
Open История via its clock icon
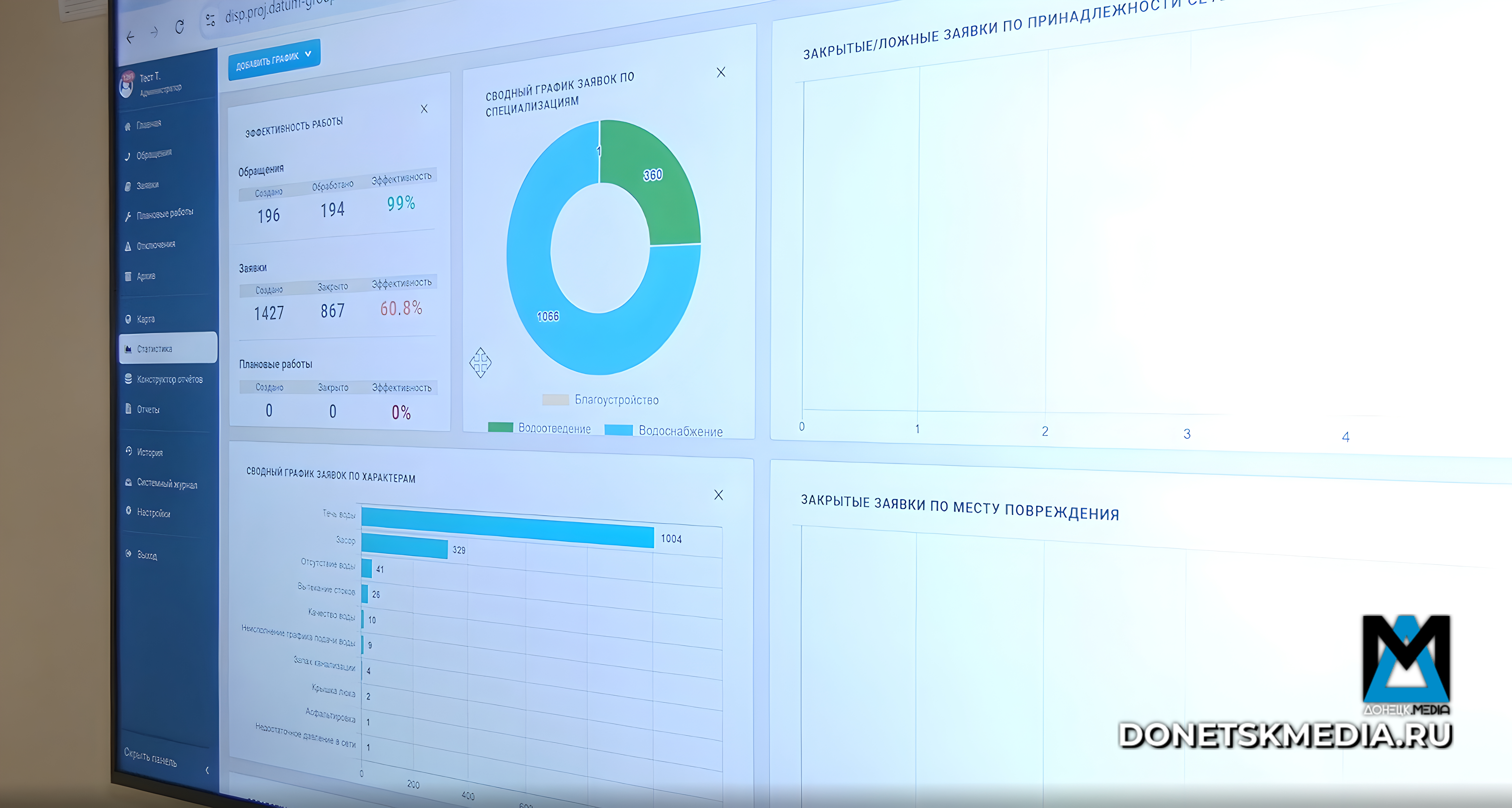tap(129, 451)
